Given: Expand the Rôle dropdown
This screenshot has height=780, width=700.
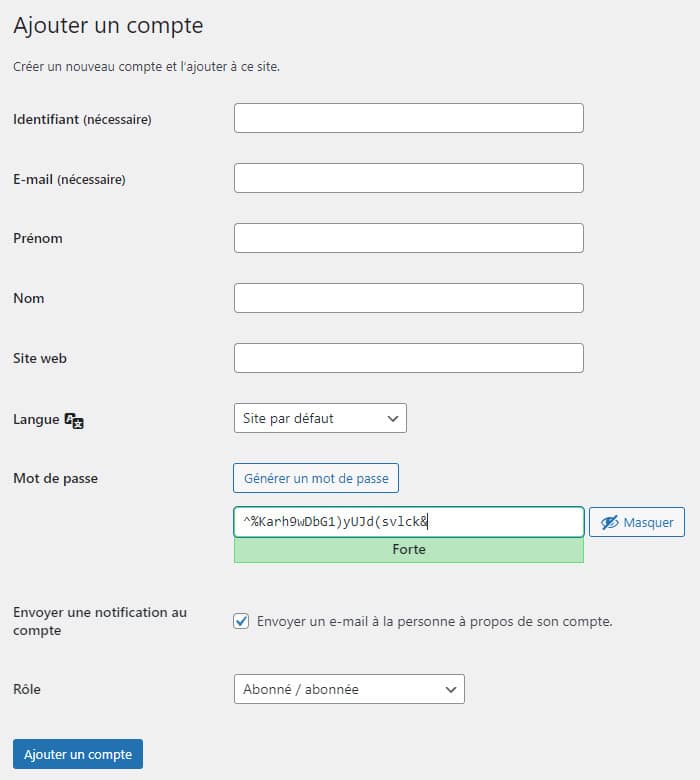Looking at the screenshot, I should (348, 689).
